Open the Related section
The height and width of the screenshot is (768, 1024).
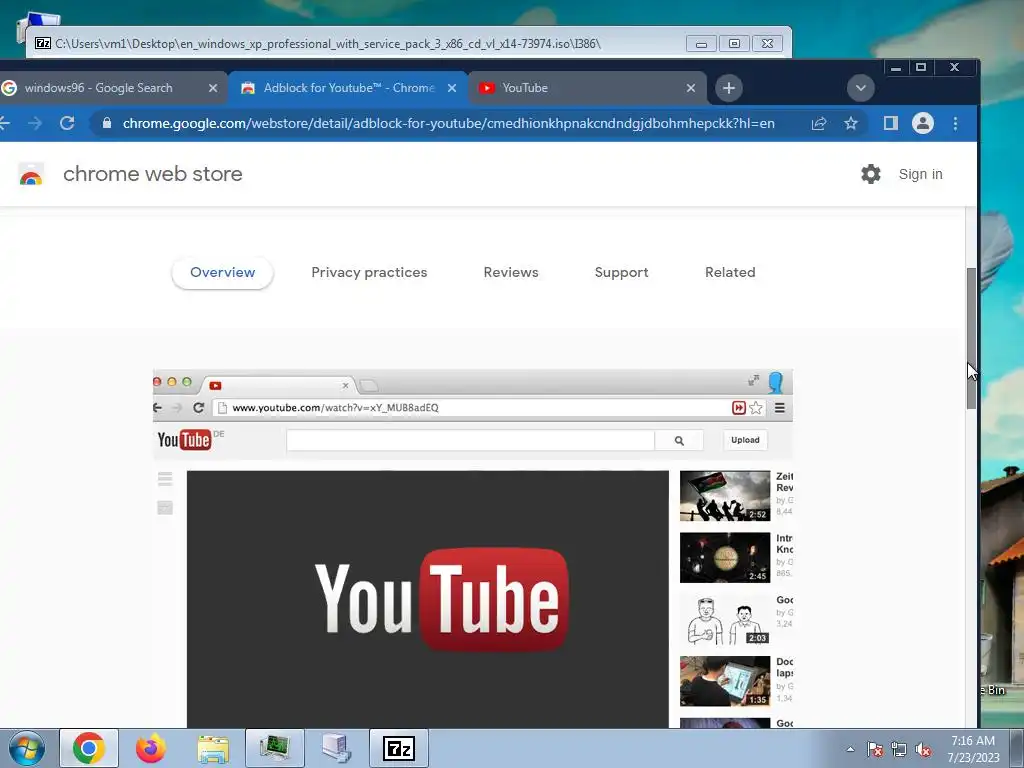[x=730, y=272]
